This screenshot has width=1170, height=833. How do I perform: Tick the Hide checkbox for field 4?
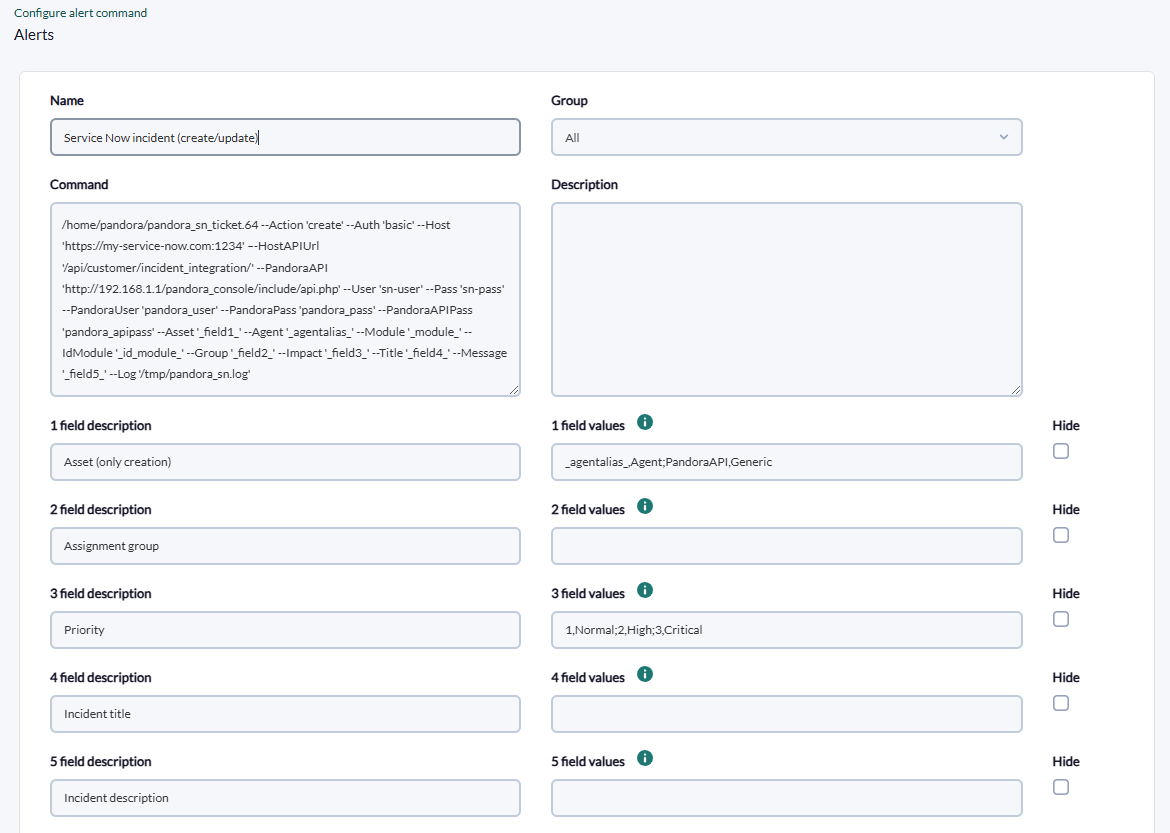click(x=1060, y=703)
